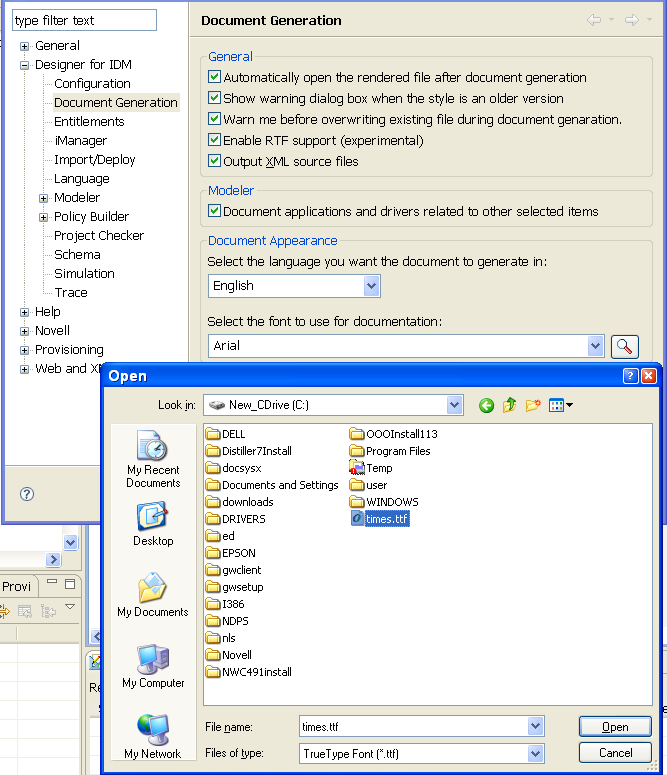Click the Open button
The width and height of the screenshot is (667, 775).
point(615,727)
